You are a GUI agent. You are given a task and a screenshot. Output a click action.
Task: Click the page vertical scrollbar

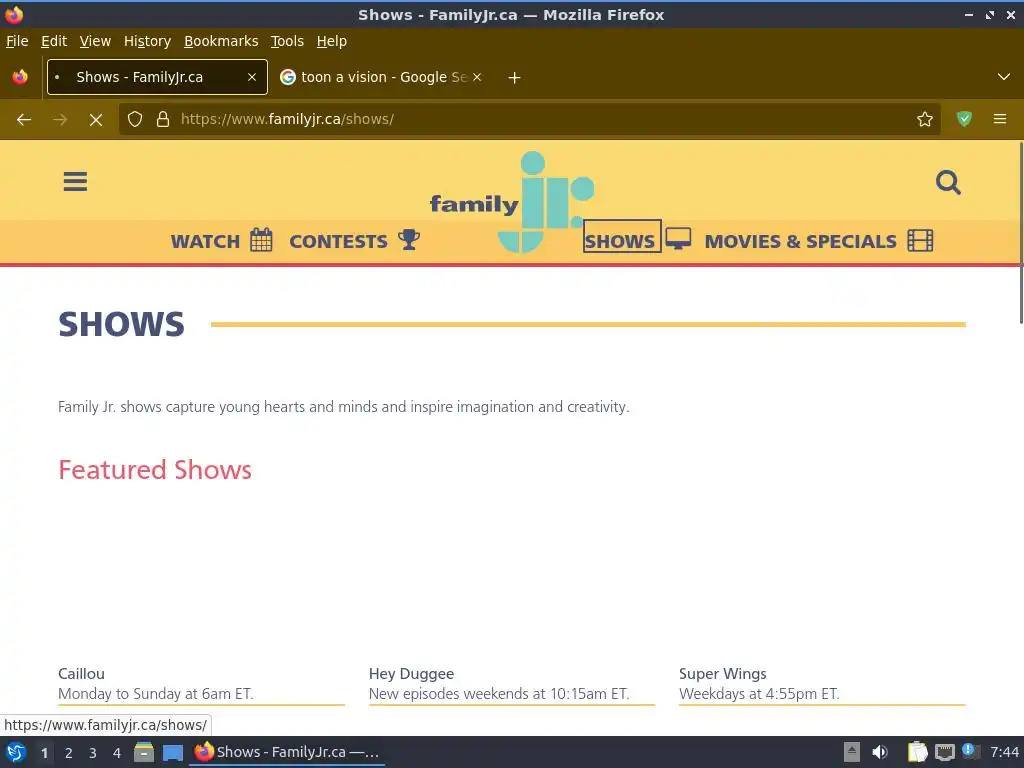click(x=1020, y=232)
